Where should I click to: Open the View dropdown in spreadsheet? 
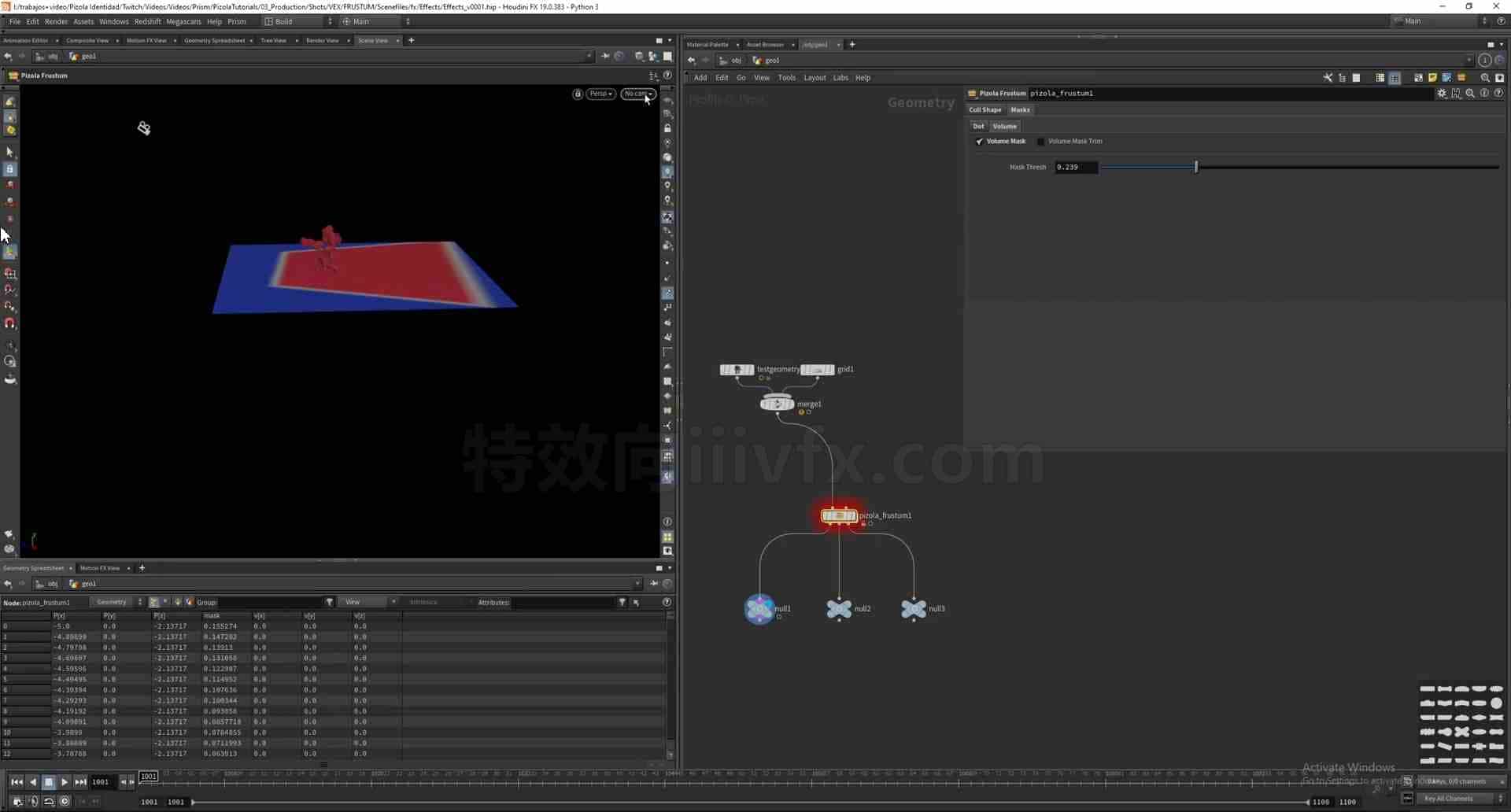pos(370,602)
